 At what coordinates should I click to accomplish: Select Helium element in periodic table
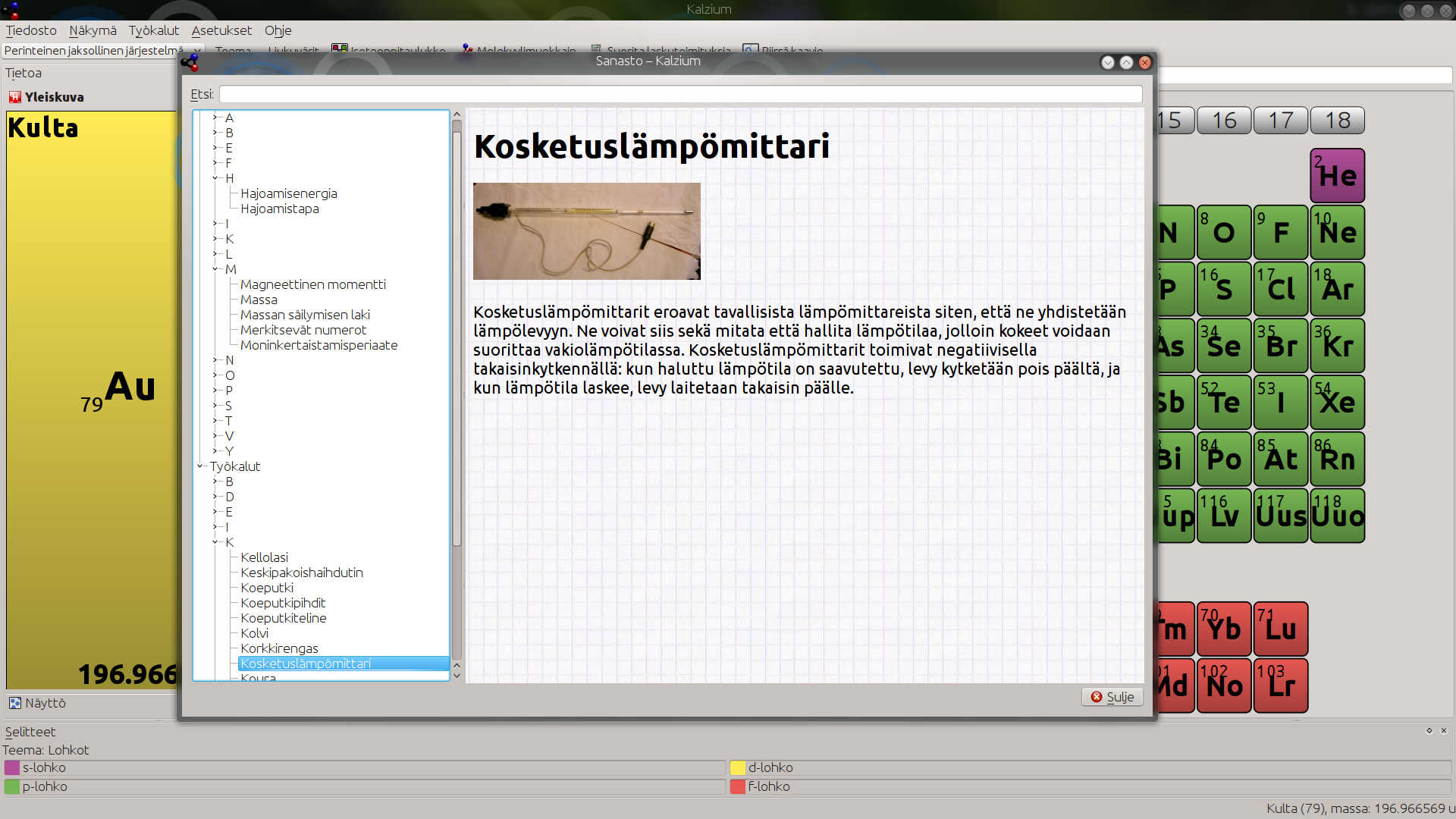pyautogui.click(x=1338, y=175)
